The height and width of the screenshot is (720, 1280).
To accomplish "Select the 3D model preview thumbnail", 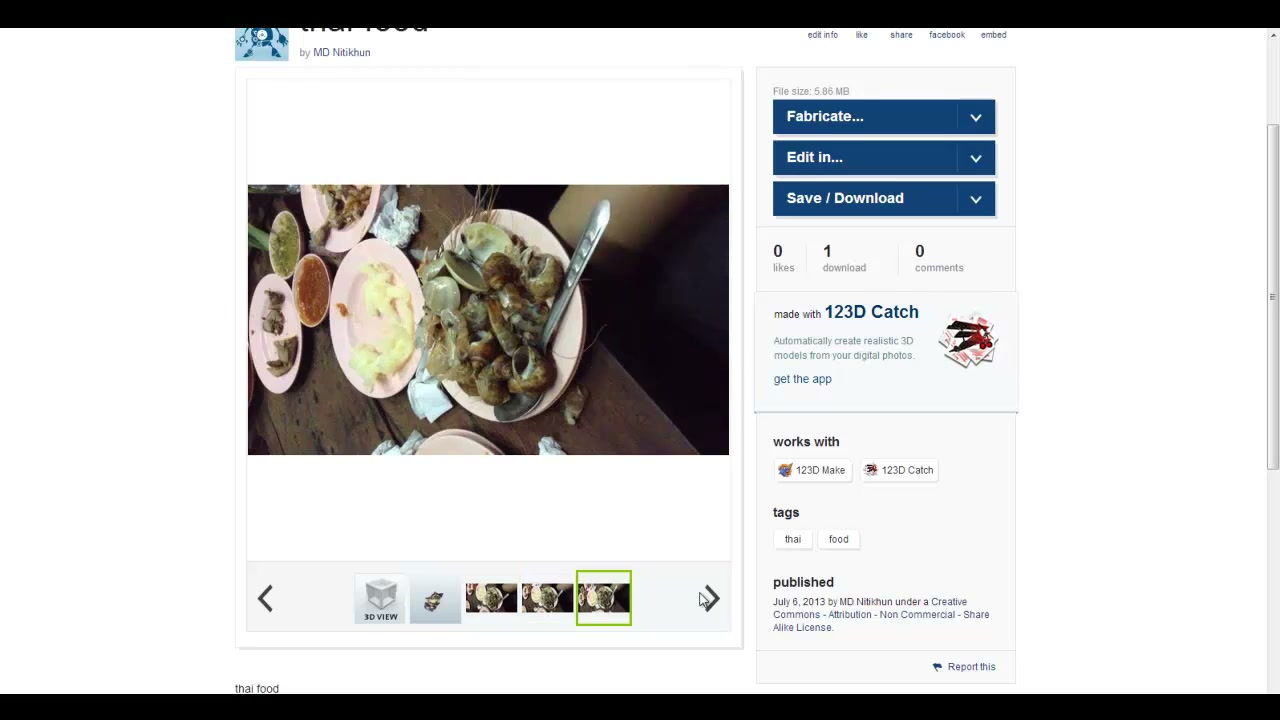I will pos(435,599).
